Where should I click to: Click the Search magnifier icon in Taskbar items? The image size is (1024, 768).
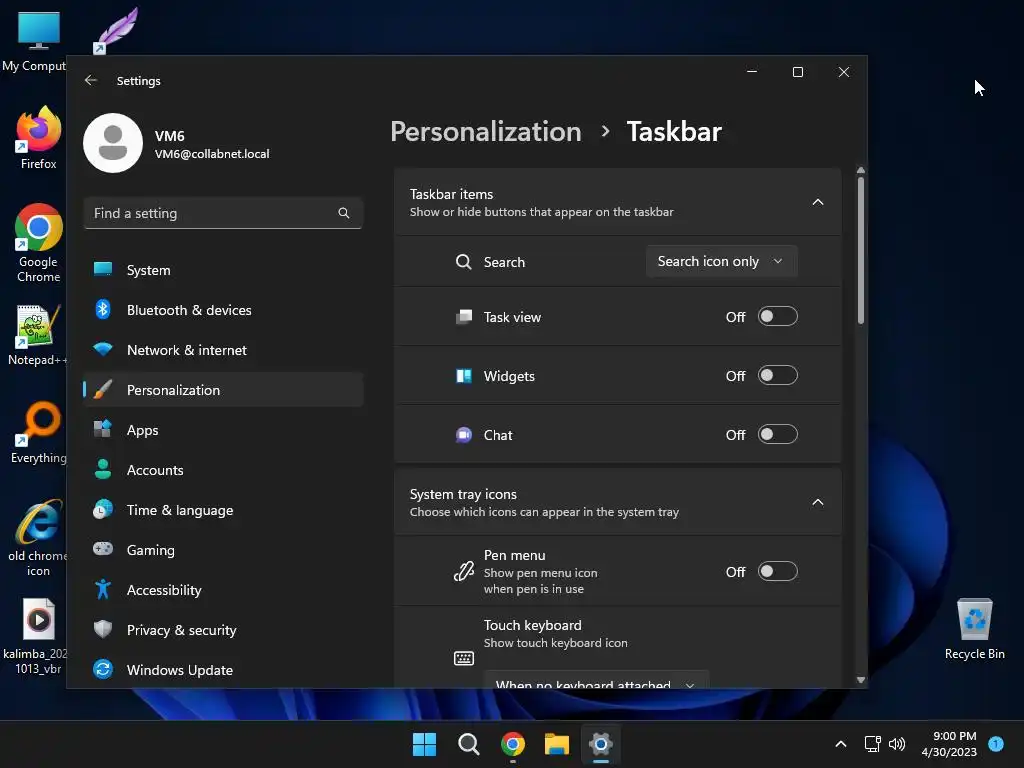tap(464, 262)
